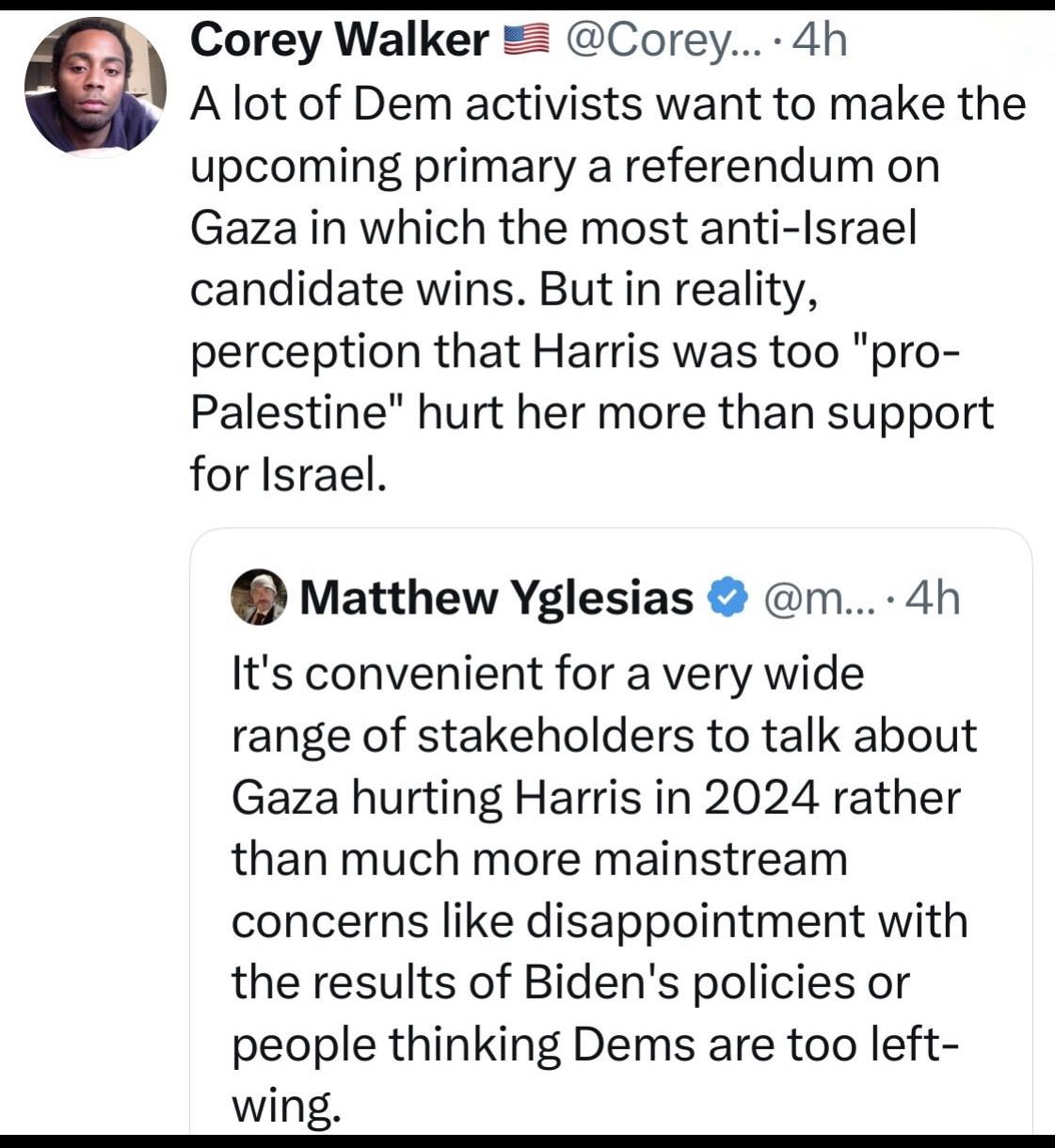Image resolution: width=1055 pixels, height=1148 pixels.
Task: Click the Matthew Yglesias name in quoted tweet
Action: (x=496, y=598)
